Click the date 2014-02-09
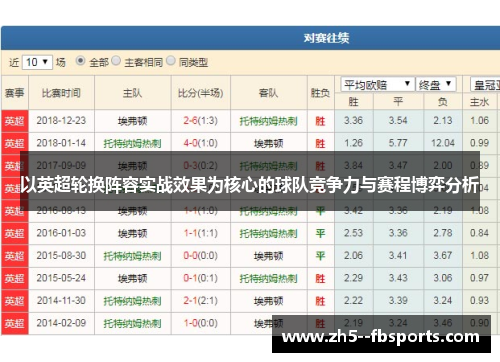The width and height of the screenshot is (500, 362). tap(61, 323)
